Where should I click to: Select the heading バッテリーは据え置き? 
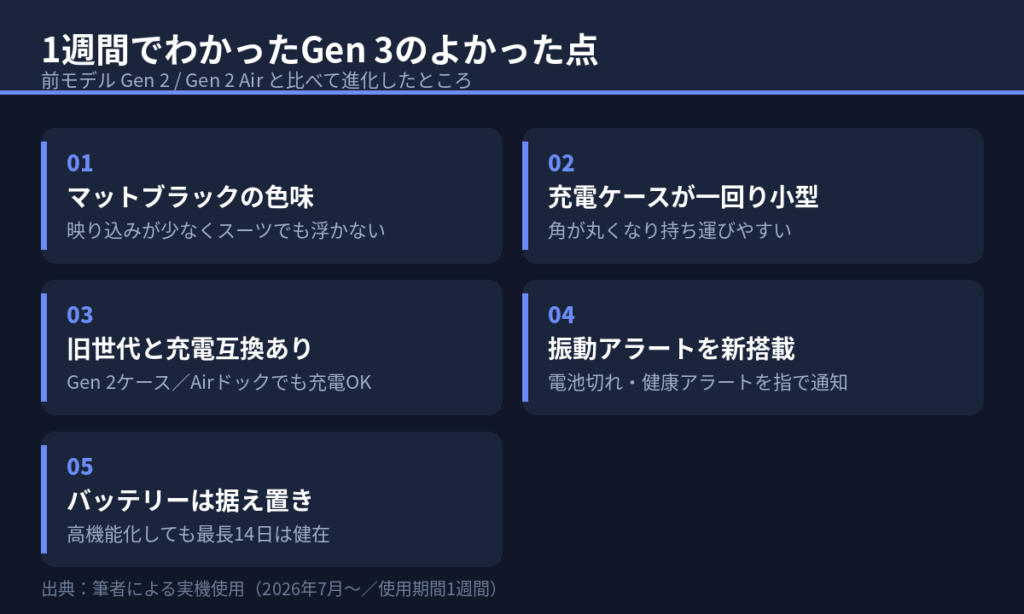point(189,500)
